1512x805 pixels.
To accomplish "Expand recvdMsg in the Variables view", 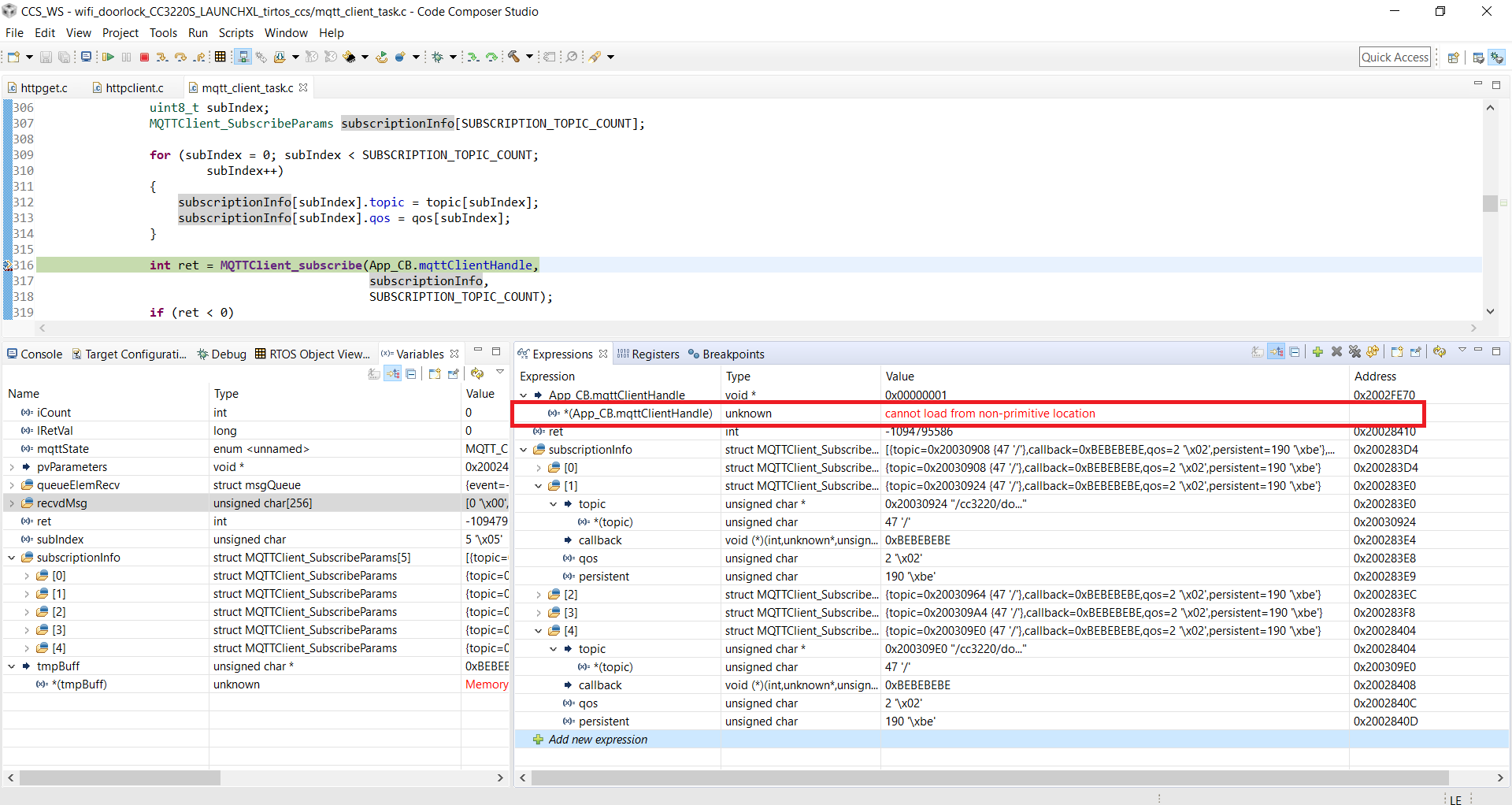I will [12, 503].
